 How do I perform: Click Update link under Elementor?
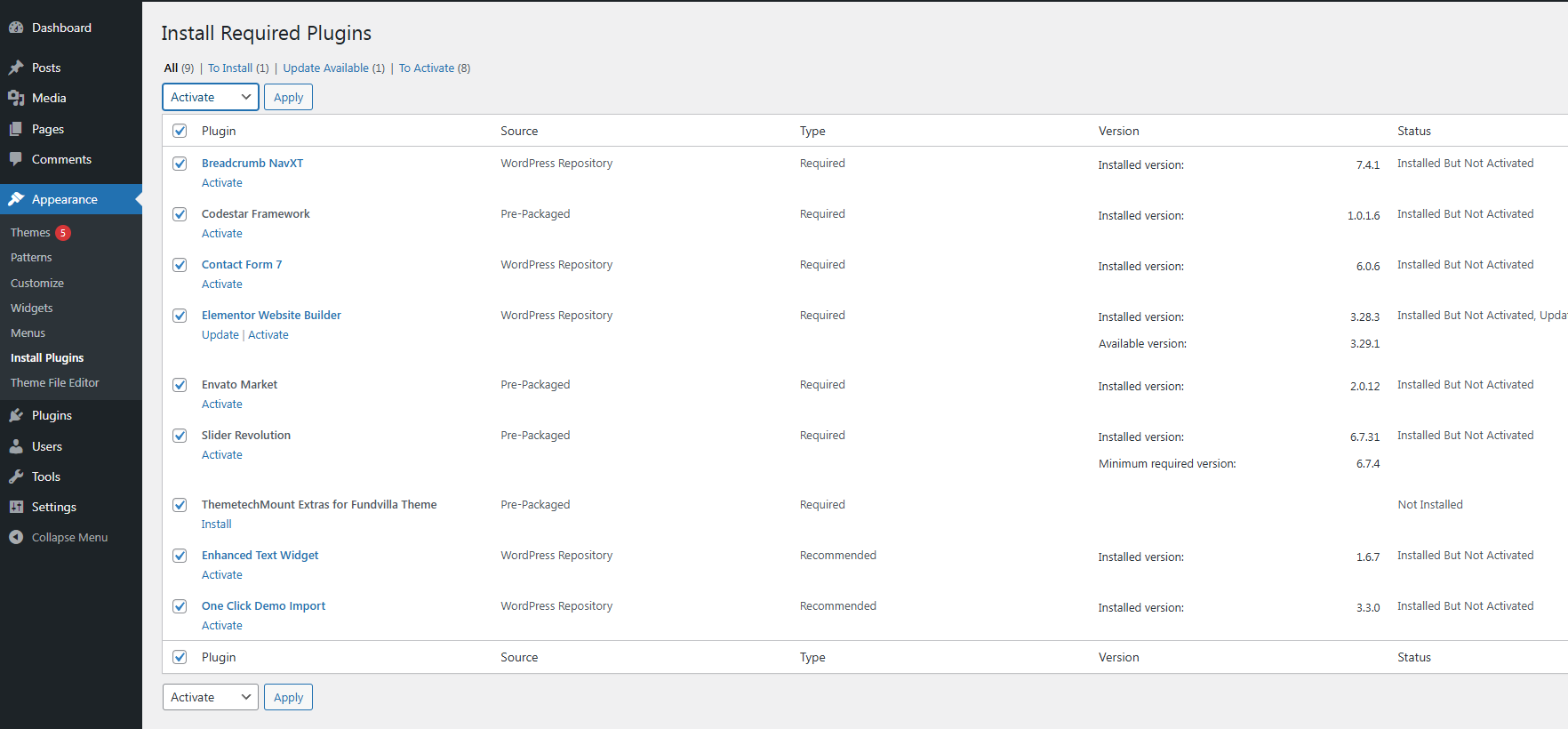[x=220, y=334]
